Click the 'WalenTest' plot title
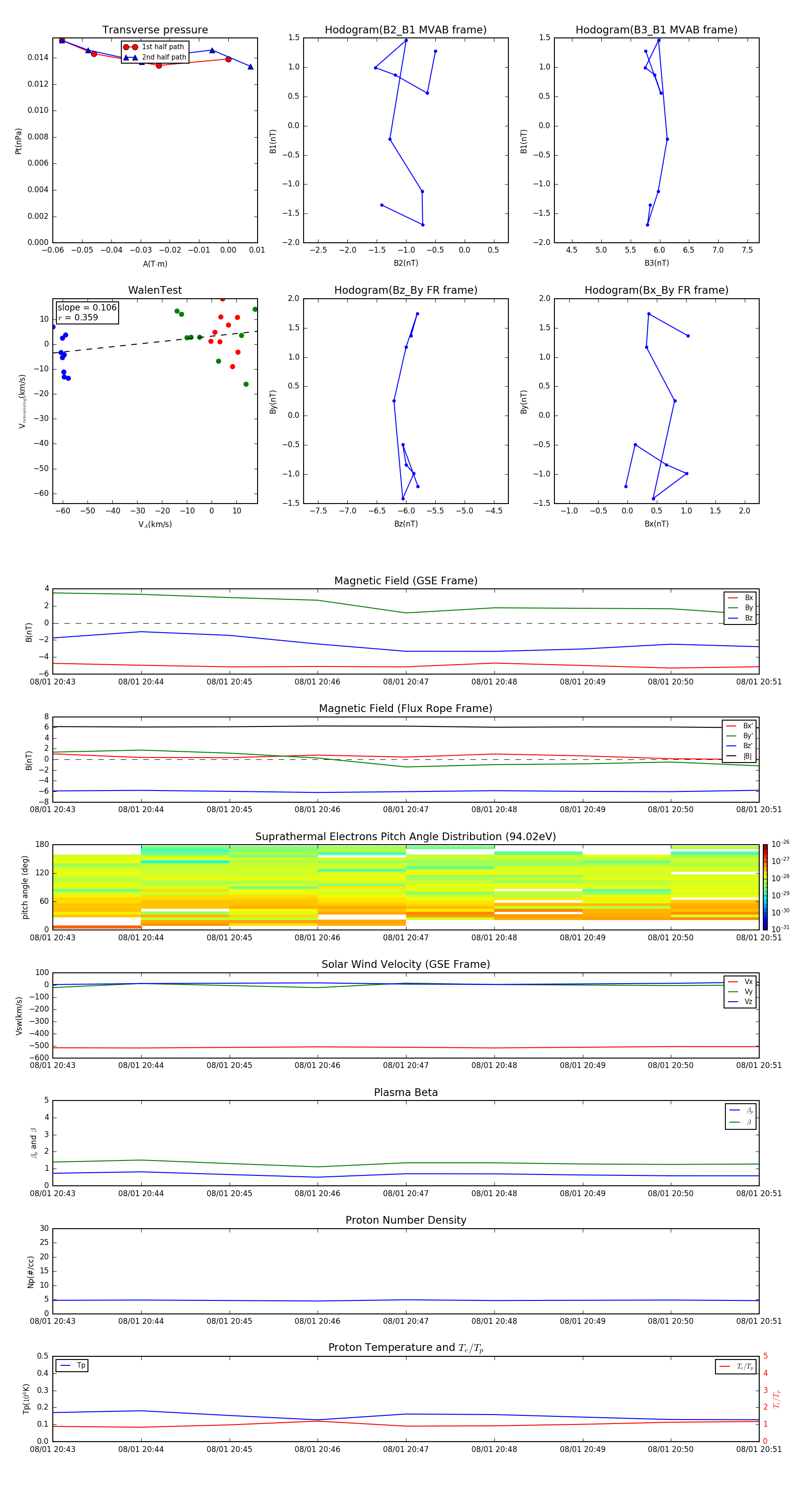This screenshot has width=812, height=1489. (x=155, y=290)
